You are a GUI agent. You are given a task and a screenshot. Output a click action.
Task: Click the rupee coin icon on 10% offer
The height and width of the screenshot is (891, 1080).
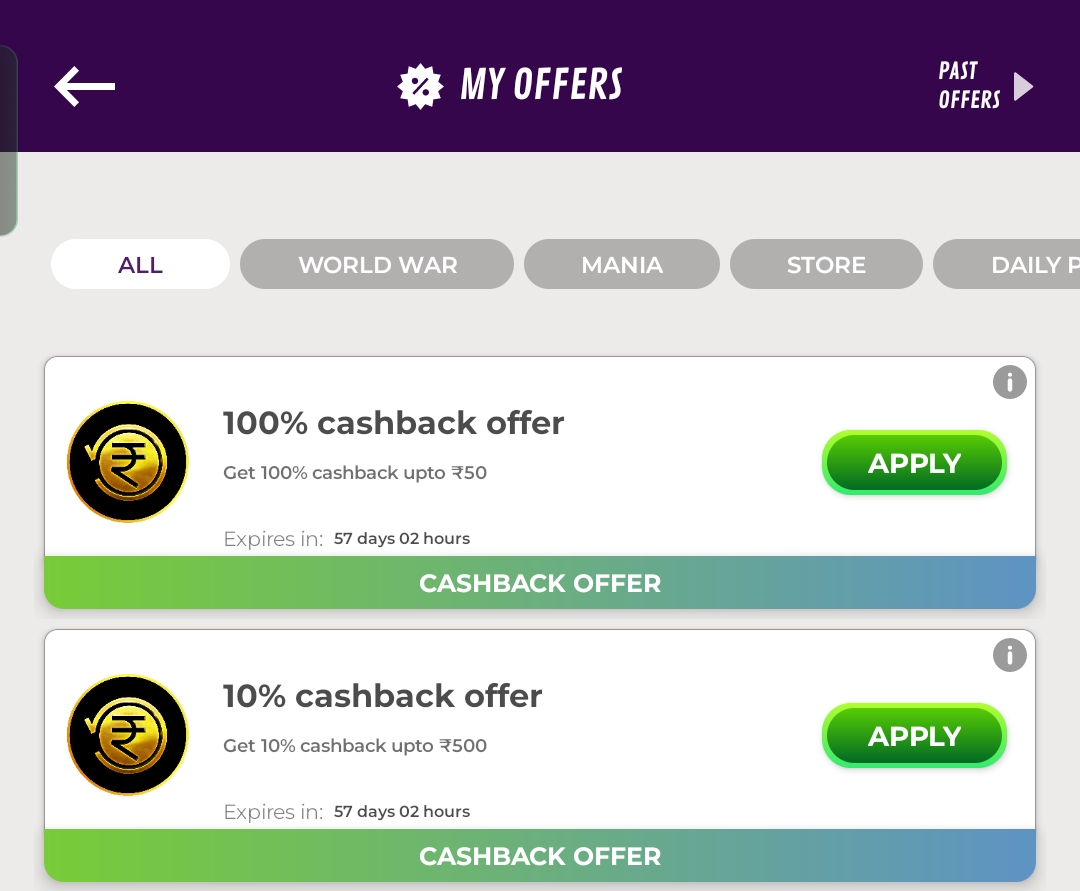pyautogui.click(x=127, y=735)
